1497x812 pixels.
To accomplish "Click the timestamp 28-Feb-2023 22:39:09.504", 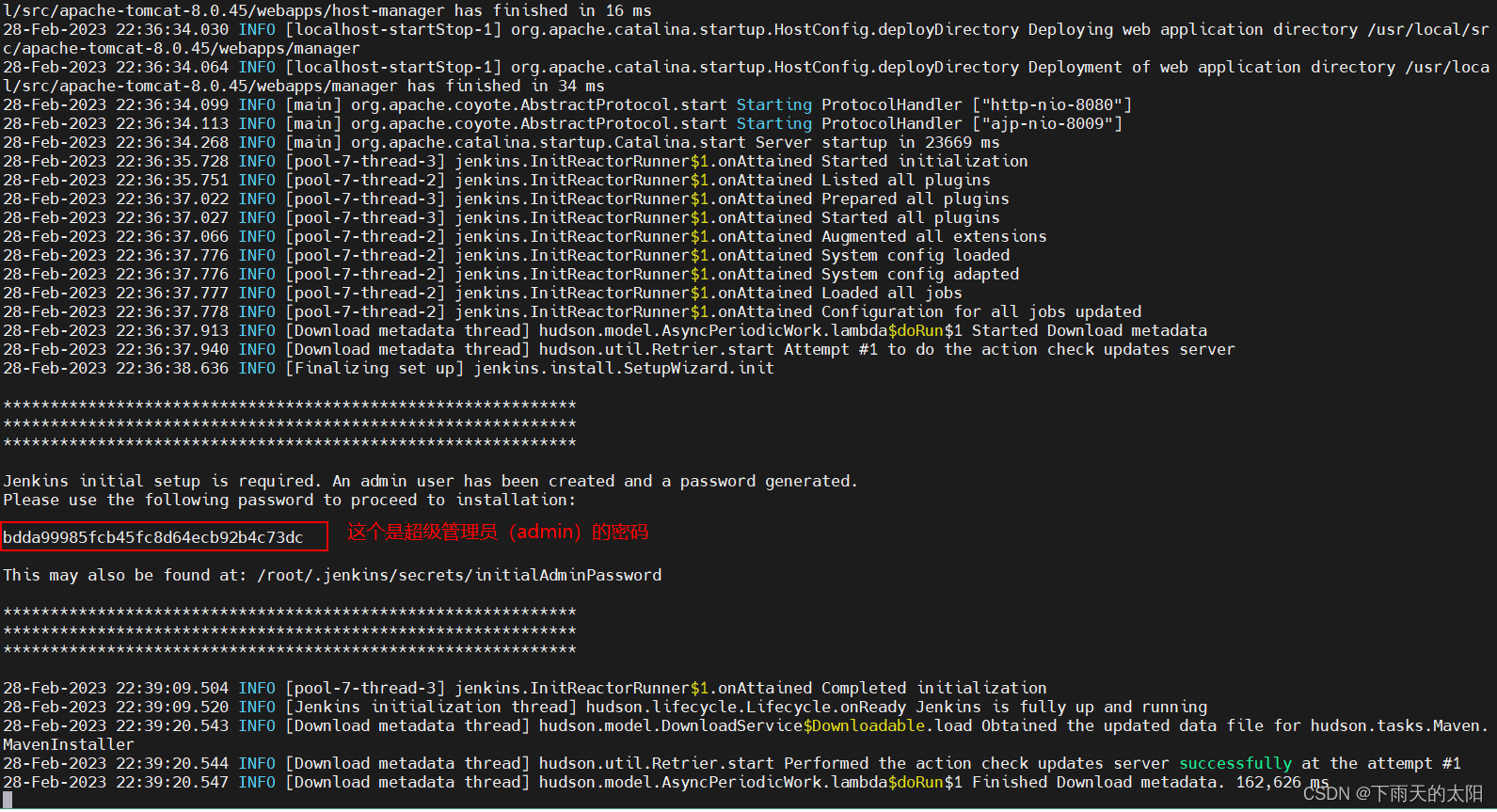I will tap(116, 688).
